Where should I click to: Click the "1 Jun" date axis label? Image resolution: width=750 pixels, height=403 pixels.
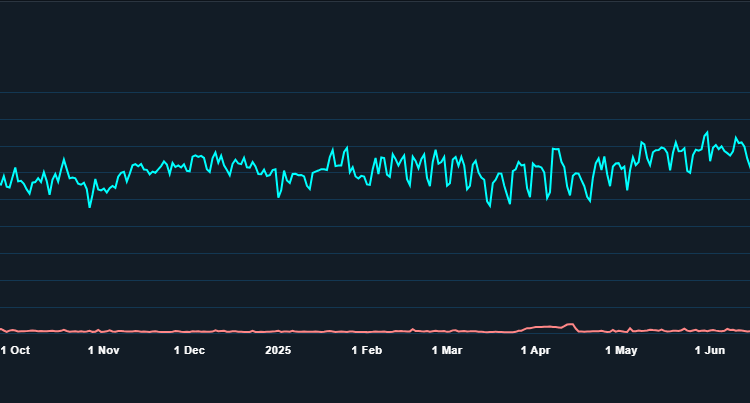coord(710,350)
